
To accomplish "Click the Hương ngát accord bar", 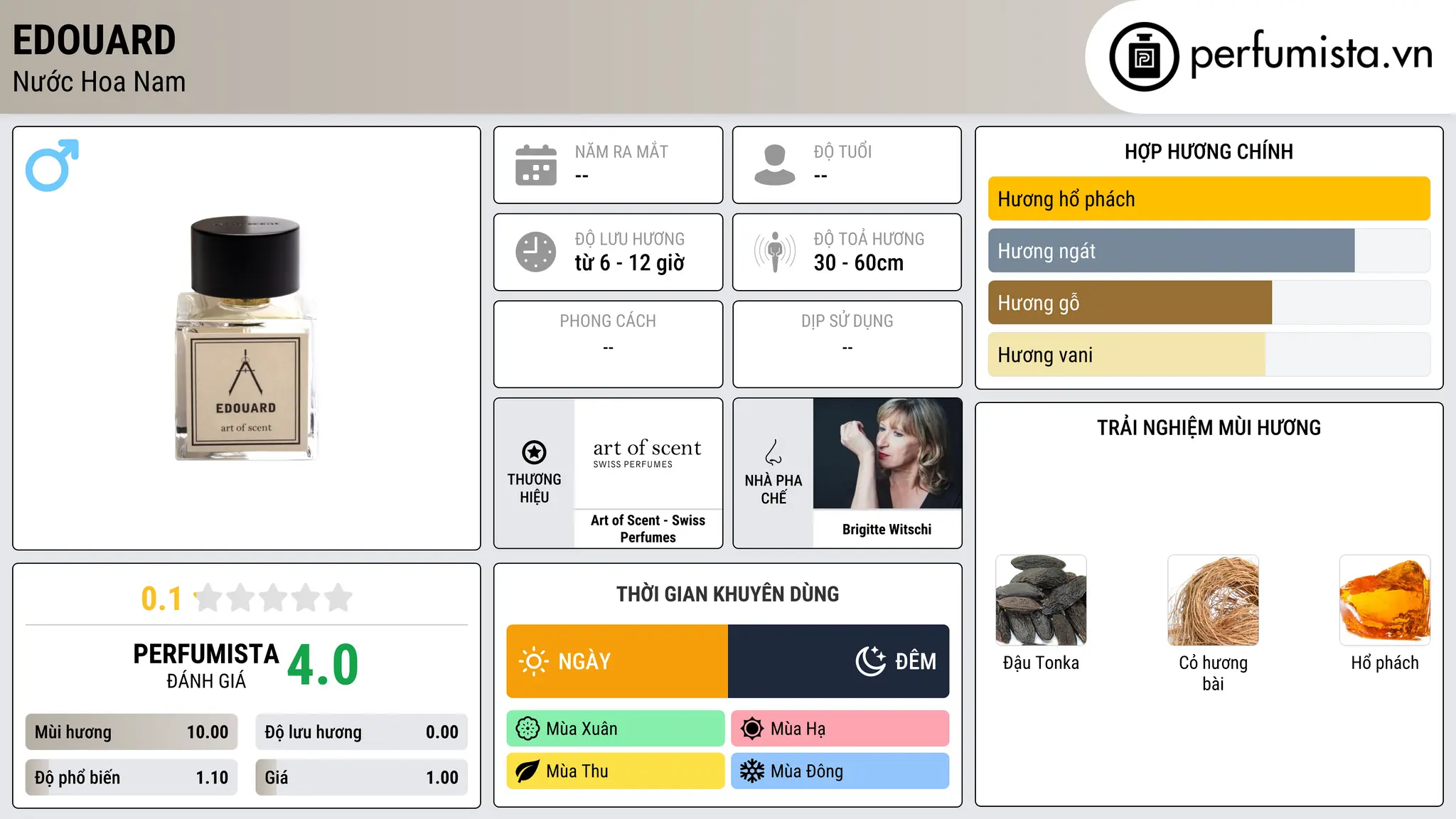I will tap(1209, 251).
